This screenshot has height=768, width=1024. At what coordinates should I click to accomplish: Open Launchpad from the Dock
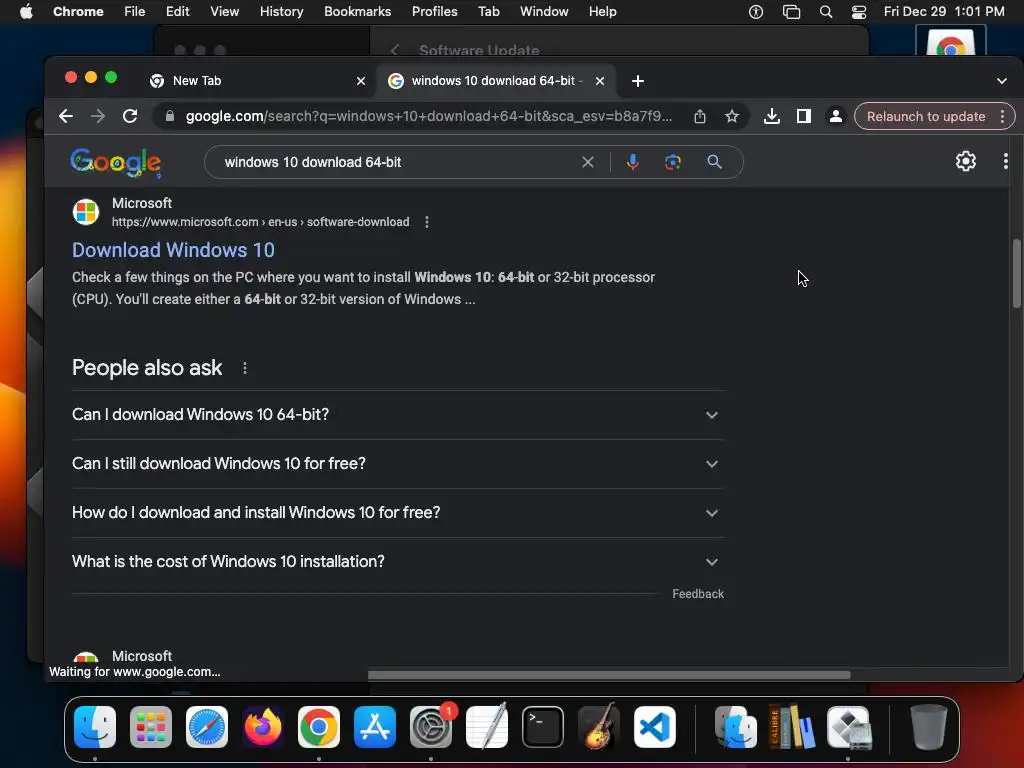151,727
